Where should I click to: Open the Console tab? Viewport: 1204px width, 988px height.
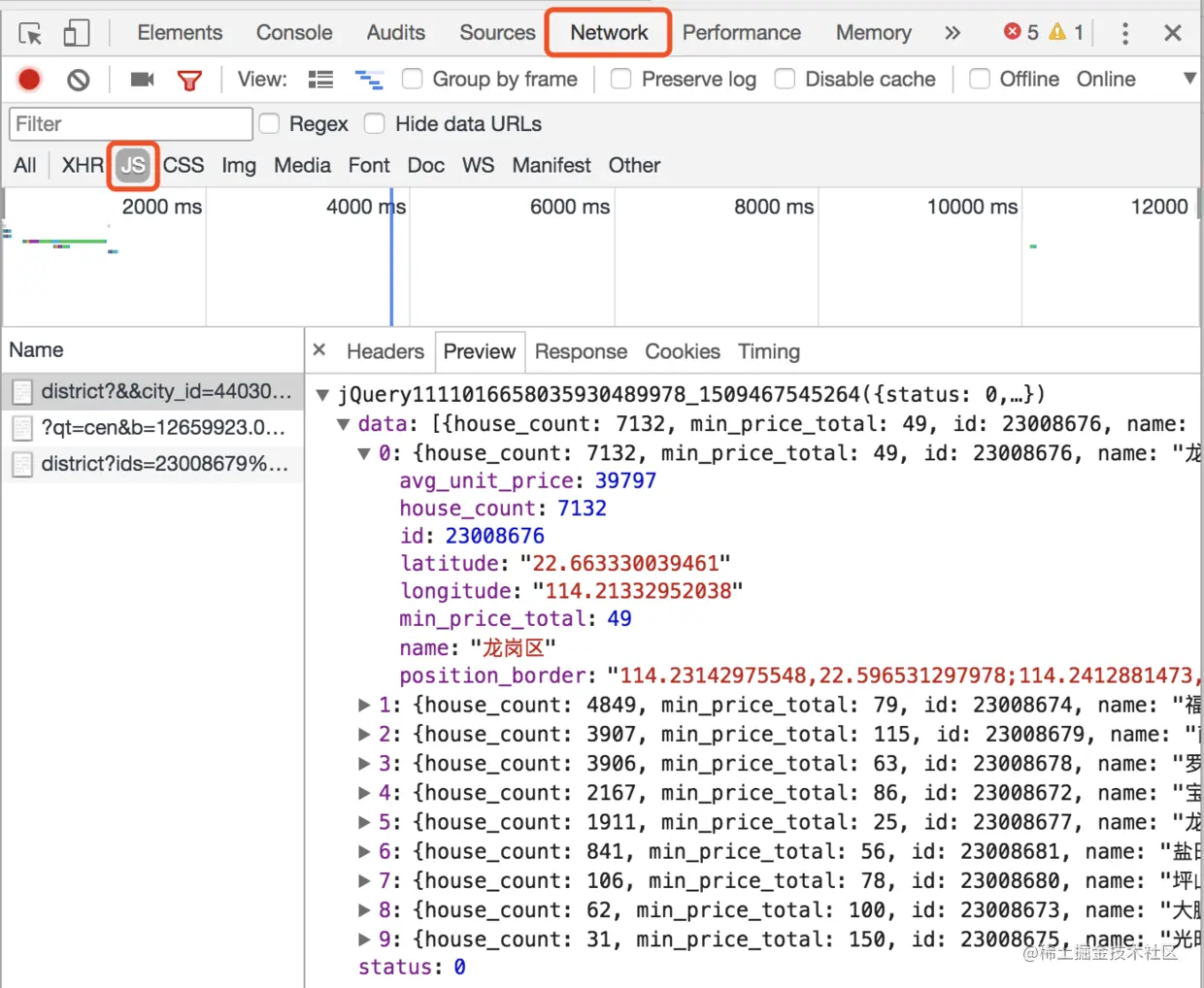click(294, 33)
